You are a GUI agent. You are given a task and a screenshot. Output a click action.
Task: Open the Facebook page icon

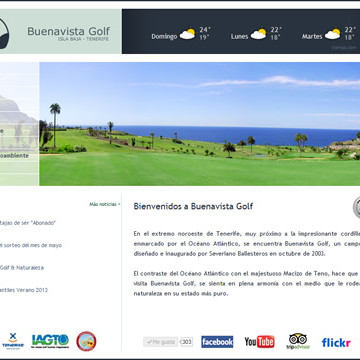point(217,342)
